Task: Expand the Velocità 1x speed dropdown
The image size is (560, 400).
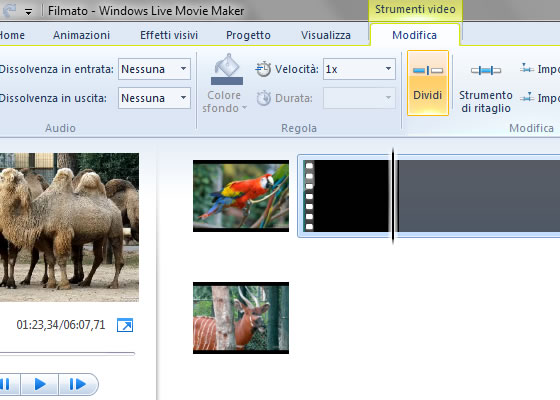Action: tap(359, 69)
